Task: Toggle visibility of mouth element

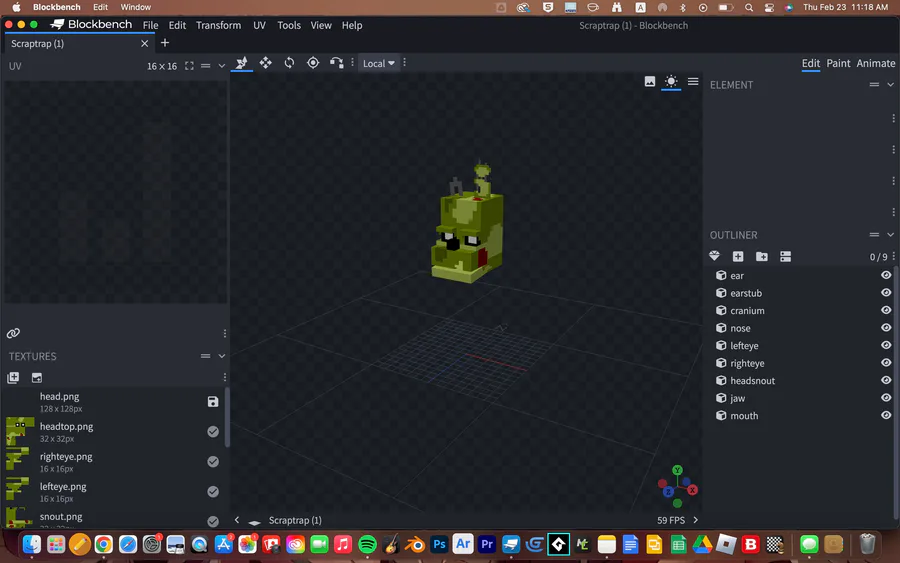Action: [886, 415]
